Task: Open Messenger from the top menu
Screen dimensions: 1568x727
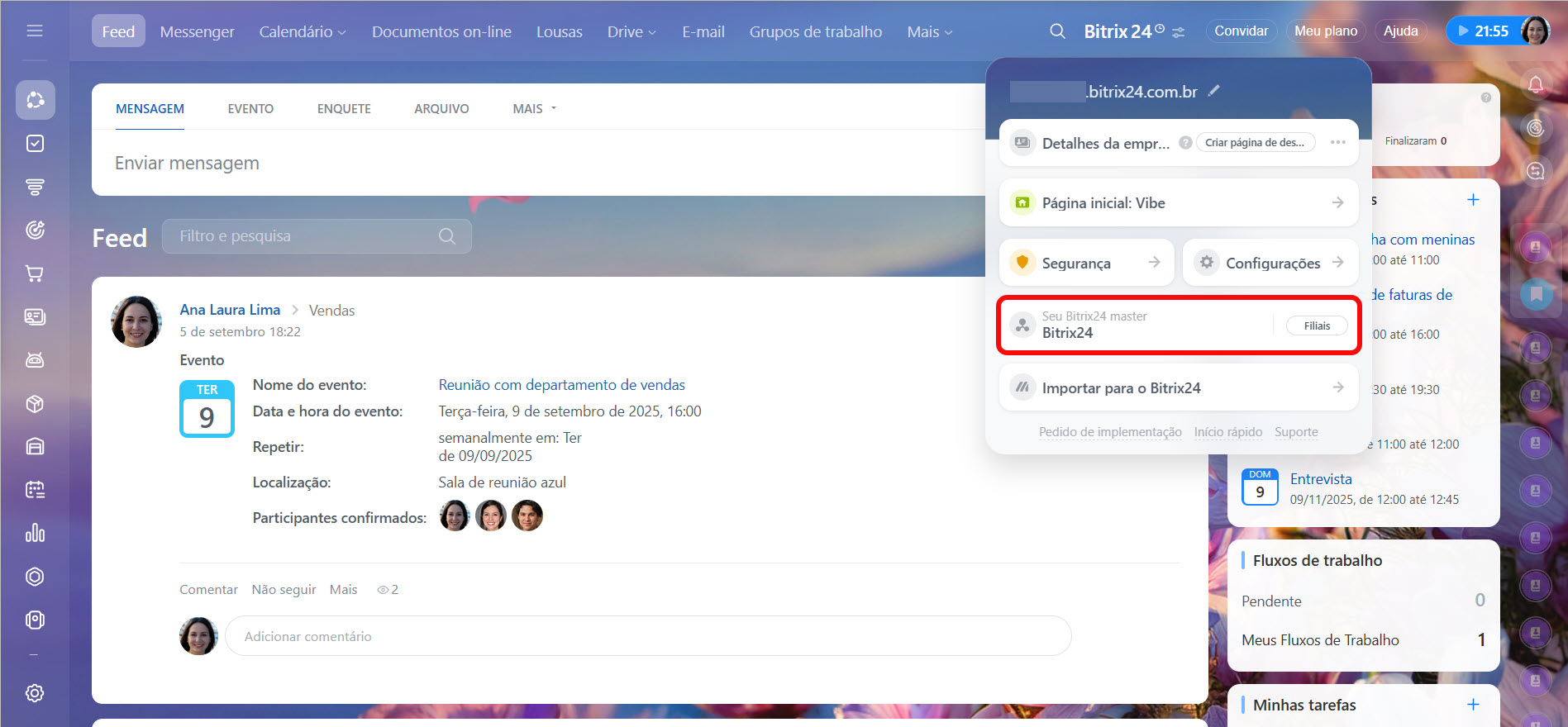Action: coord(197,31)
